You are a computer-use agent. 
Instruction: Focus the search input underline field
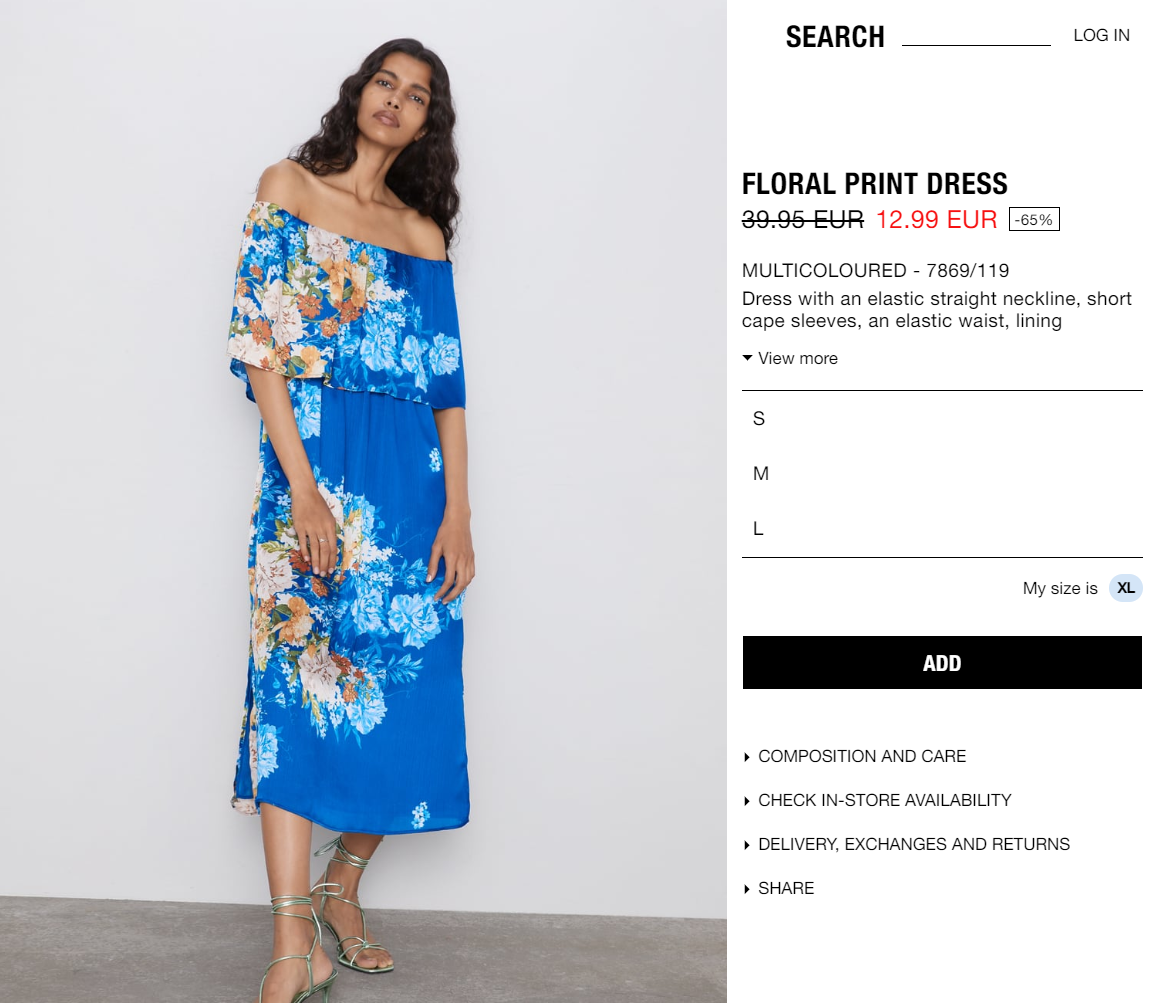pyautogui.click(x=976, y=35)
